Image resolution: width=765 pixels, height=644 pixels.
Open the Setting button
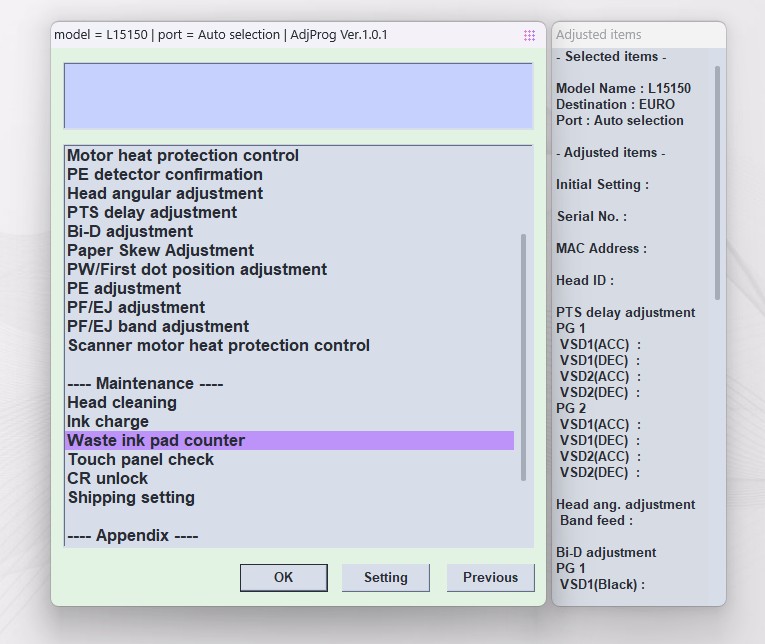pyautogui.click(x=385, y=577)
